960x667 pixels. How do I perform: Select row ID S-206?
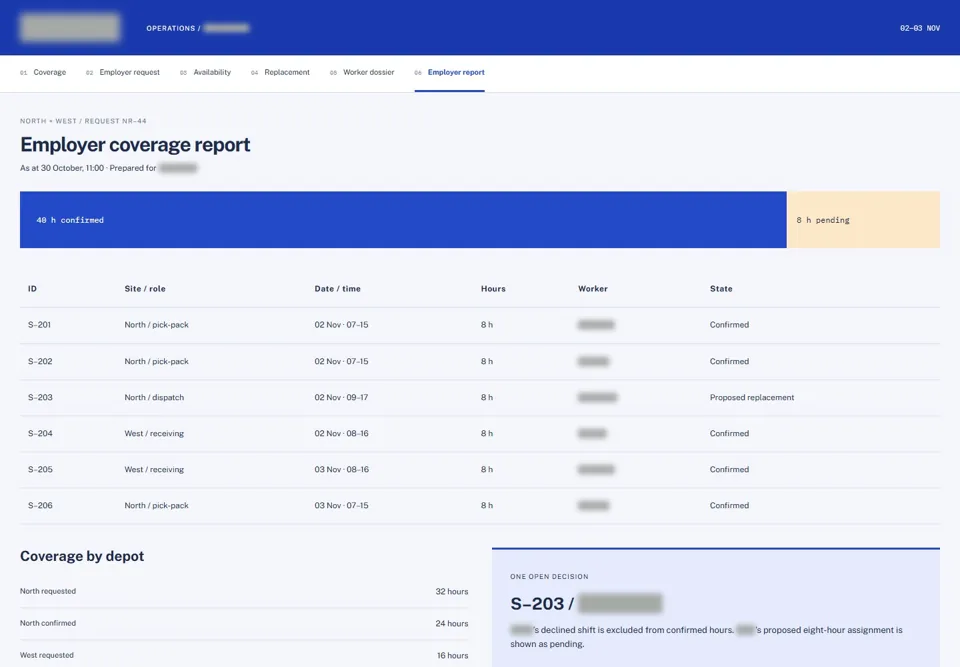(40, 506)
